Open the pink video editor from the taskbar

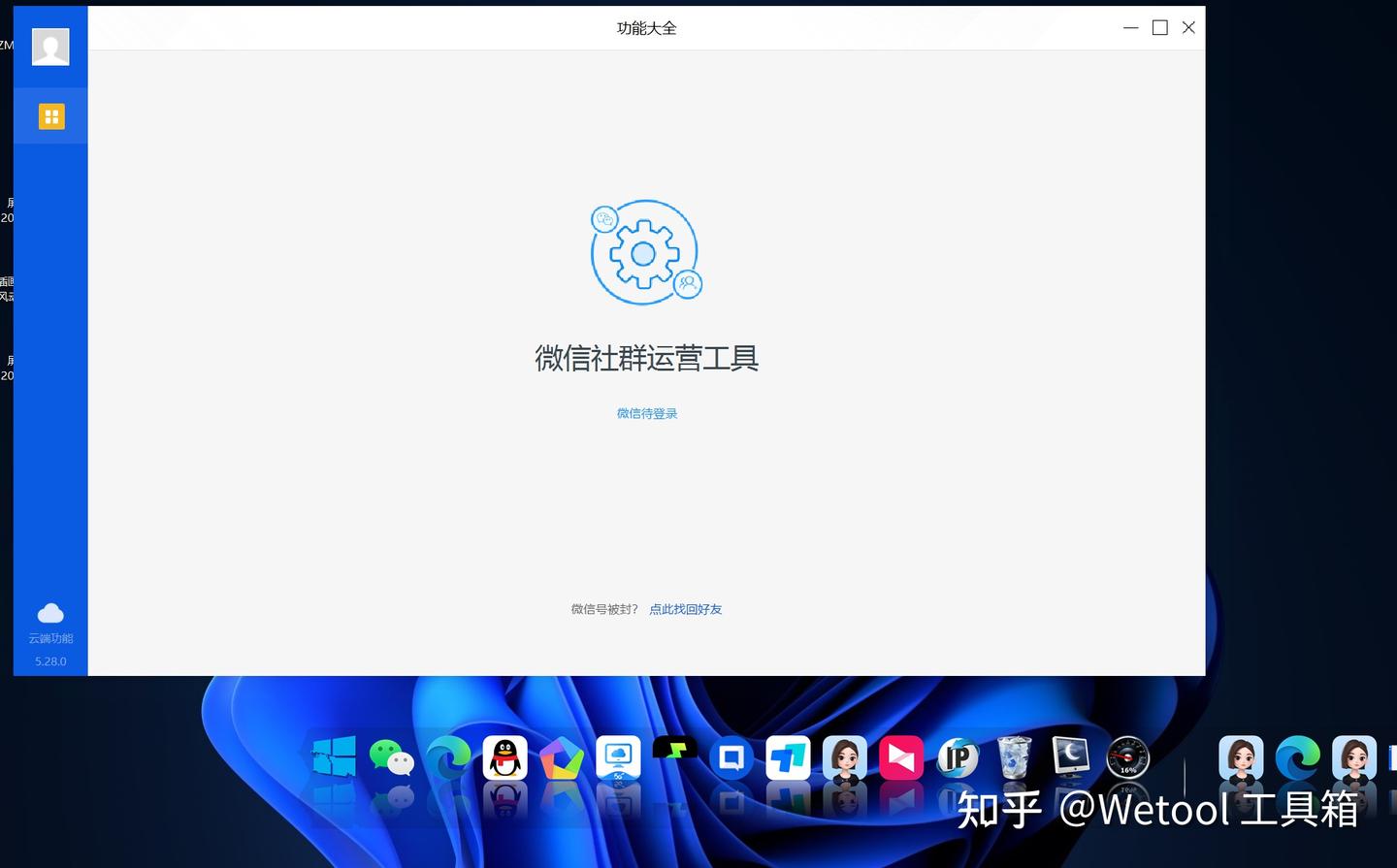900,757
